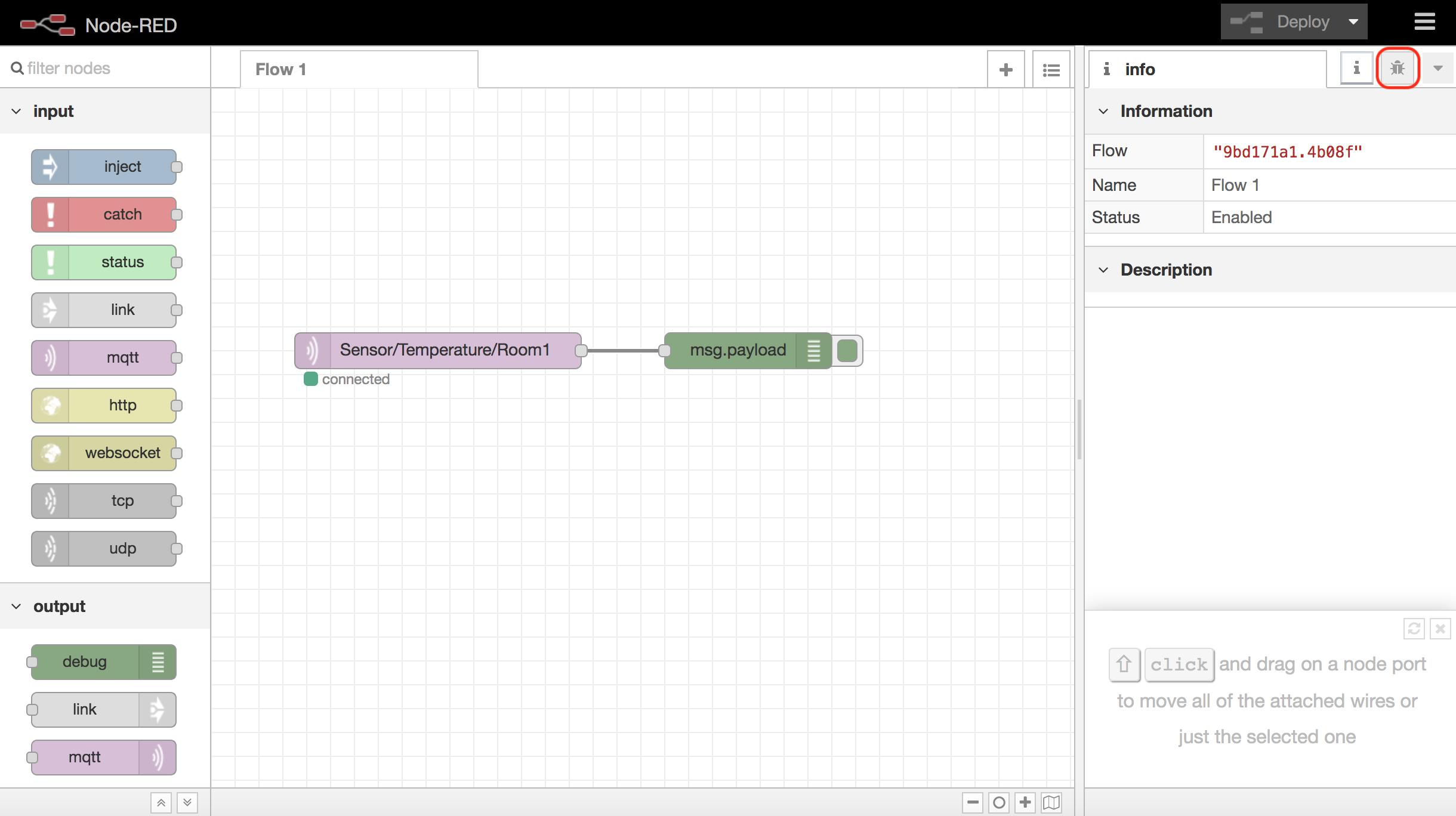Select the catch node in palette

tap(104, 214)
